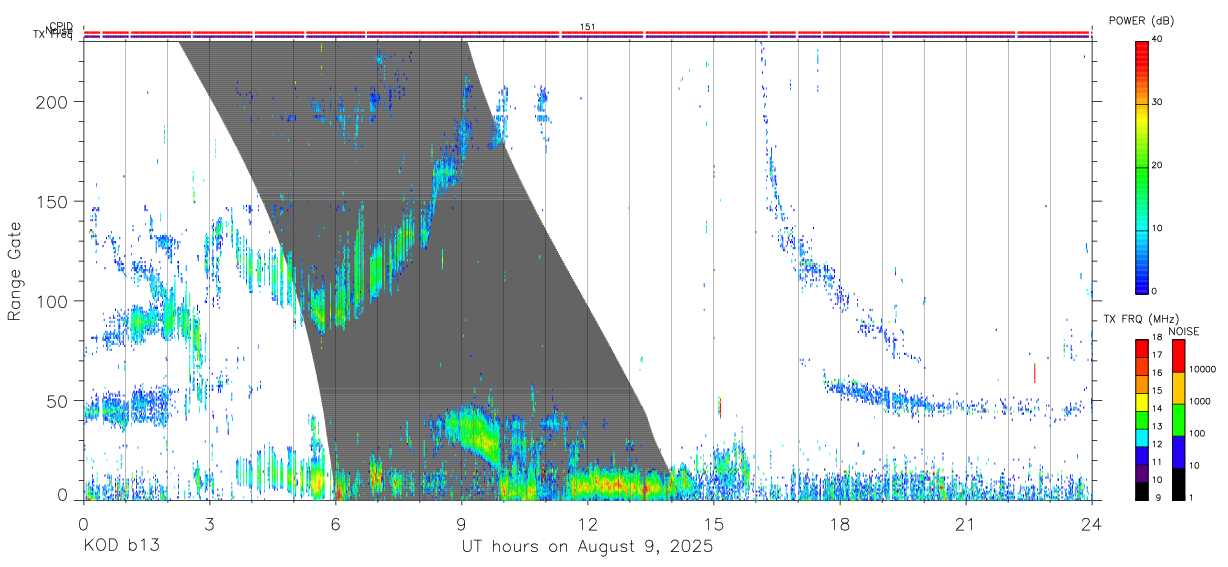Viewport: 1228px width, 567px height.
Task: Click the NOISE legend title
Action: pos(1185,331)
